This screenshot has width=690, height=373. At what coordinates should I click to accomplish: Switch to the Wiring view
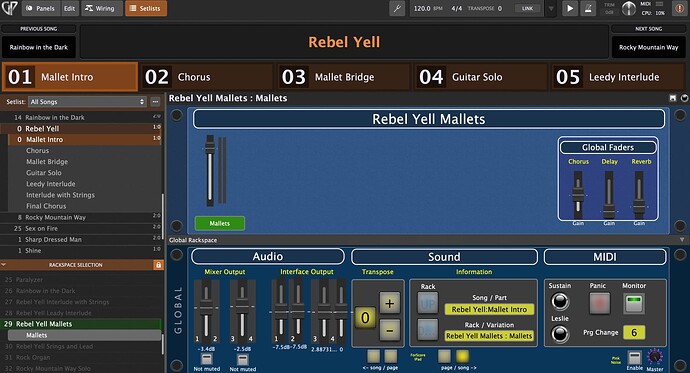tap(101, 8)
